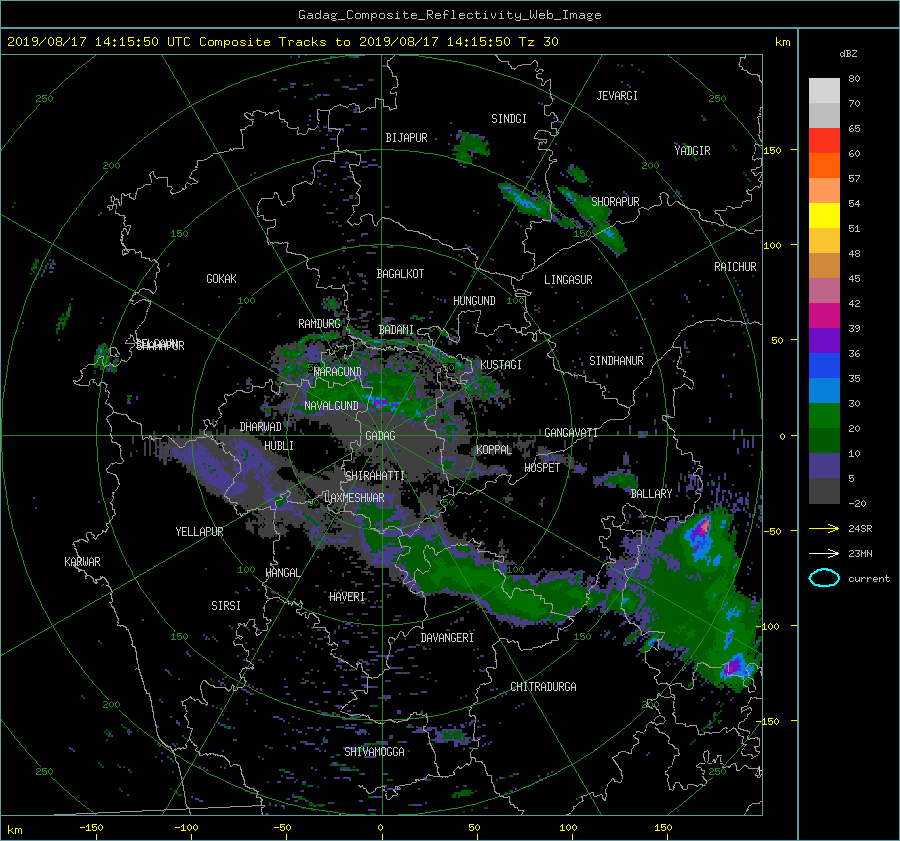Click the RAICHUR label
The height and width of the screenshot is (841, 900).
[735, 267]
